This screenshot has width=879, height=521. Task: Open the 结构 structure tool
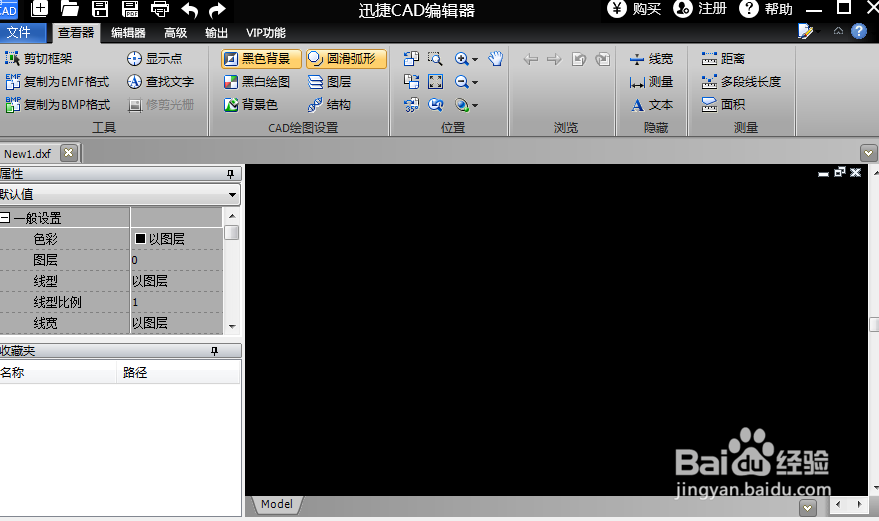pyautogui.click(x=330, y=105)
